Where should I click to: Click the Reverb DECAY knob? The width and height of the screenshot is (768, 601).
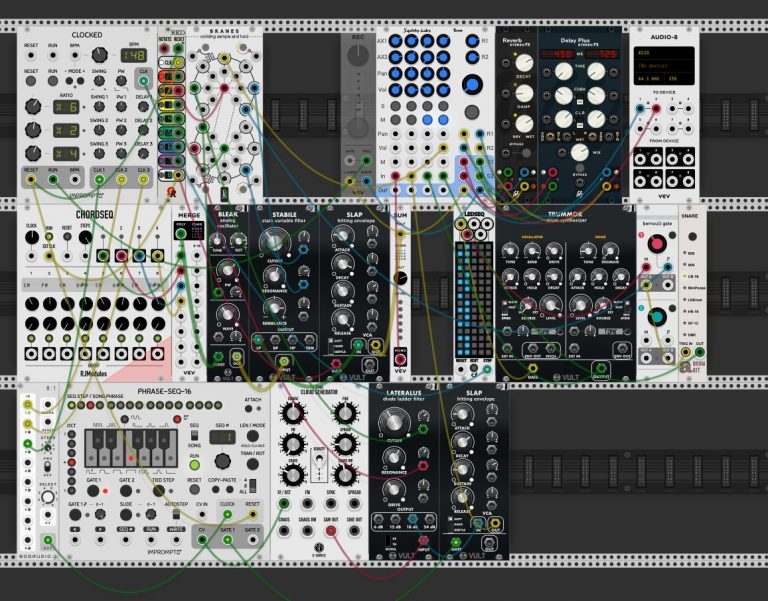(x=524, y=63)
